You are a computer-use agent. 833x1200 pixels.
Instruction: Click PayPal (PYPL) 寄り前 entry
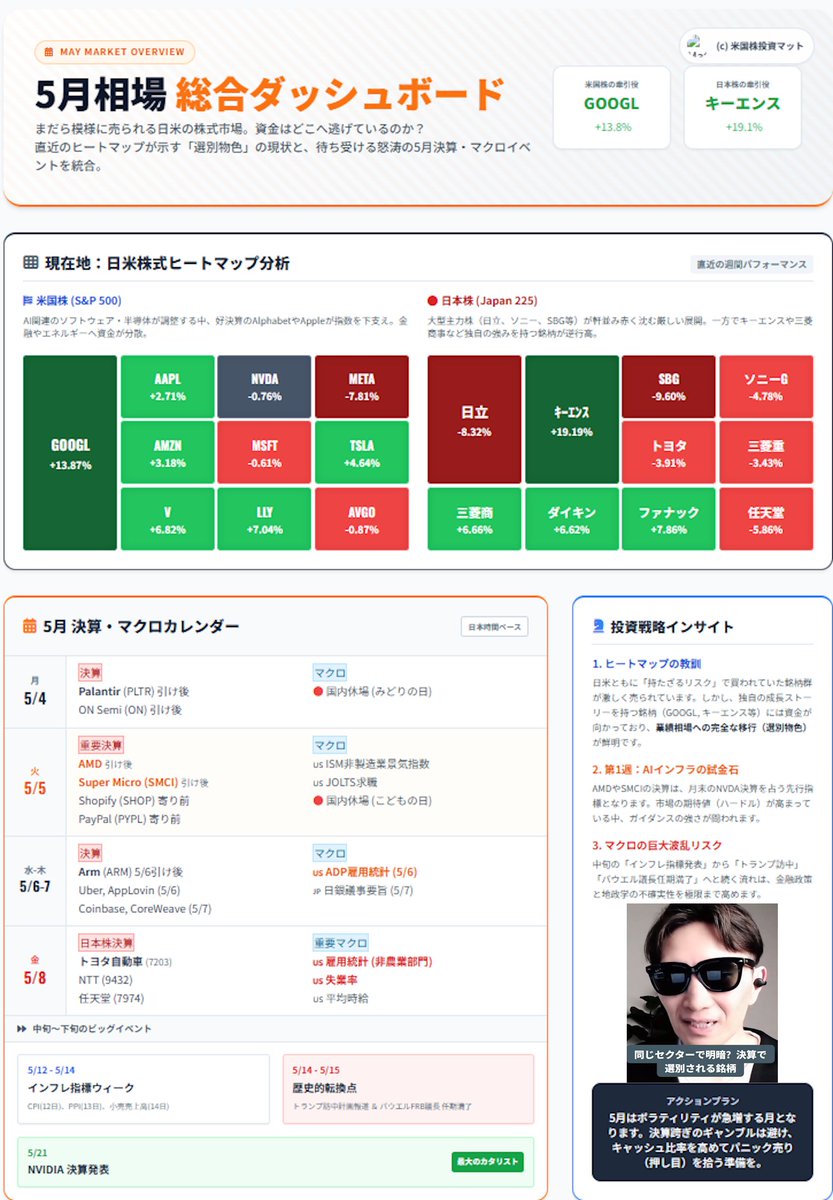click(129, 818)
